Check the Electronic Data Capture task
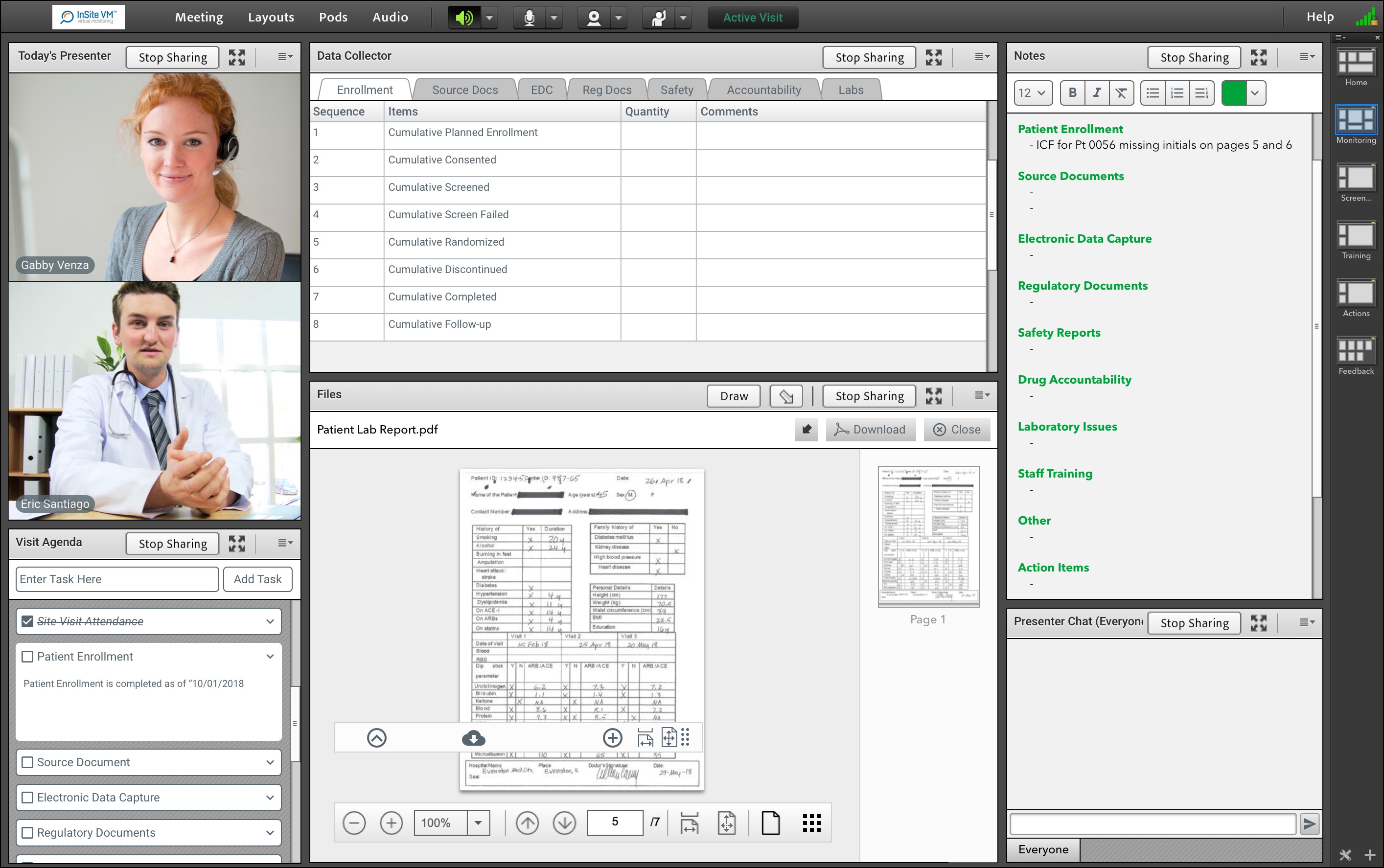Image resolution: width=1384 pixels, height=868 pixels. point(27,798)
